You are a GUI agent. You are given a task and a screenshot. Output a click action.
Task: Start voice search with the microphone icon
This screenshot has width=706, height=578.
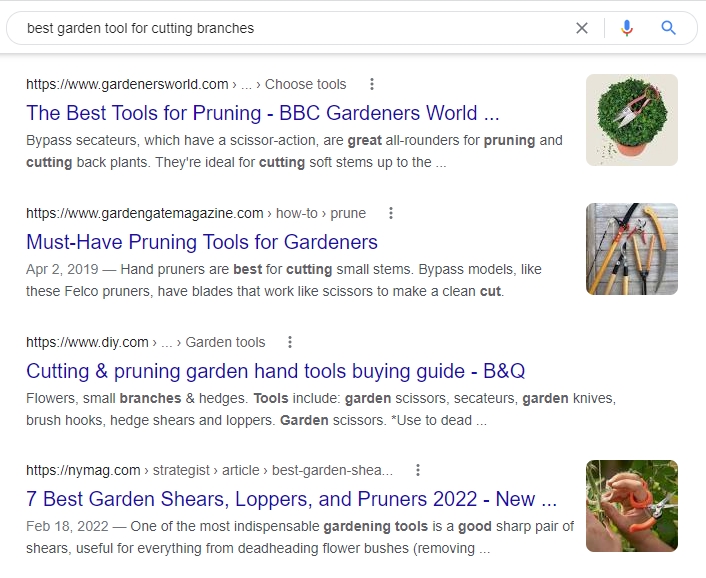(x=626, y=28)
